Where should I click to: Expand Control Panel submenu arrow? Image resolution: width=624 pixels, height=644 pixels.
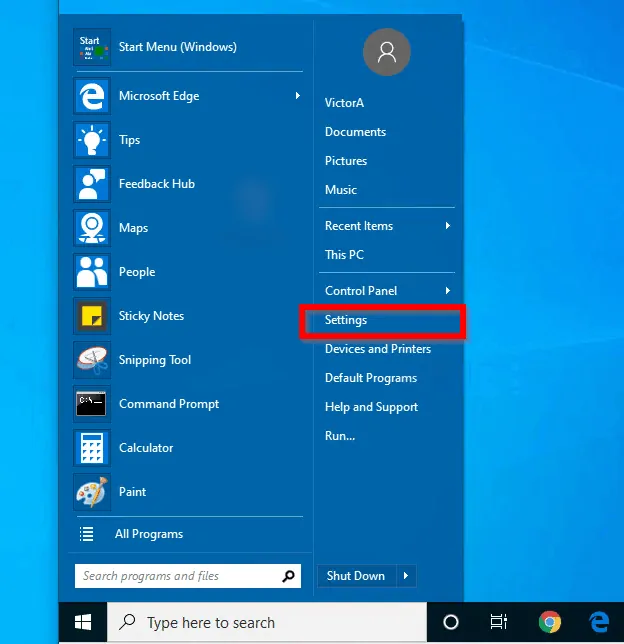(447, 291)
